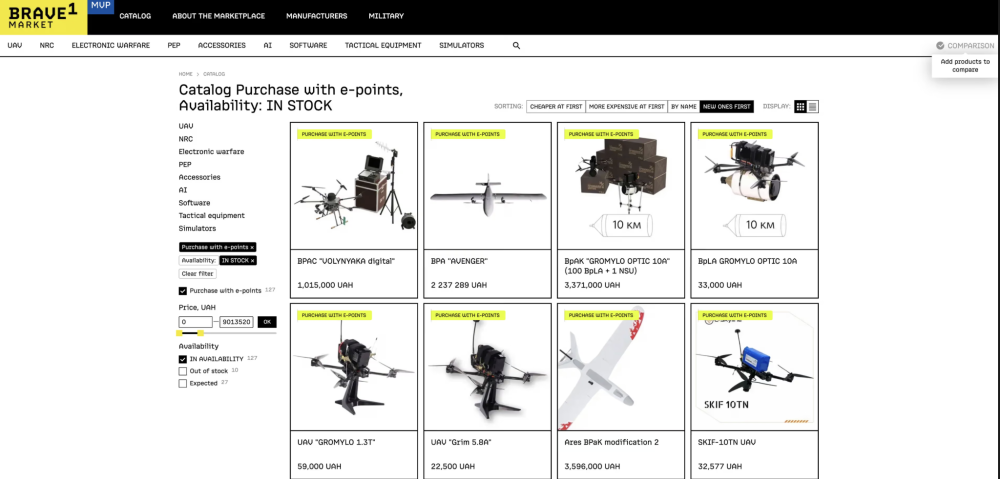Switch to list display view

813,107
